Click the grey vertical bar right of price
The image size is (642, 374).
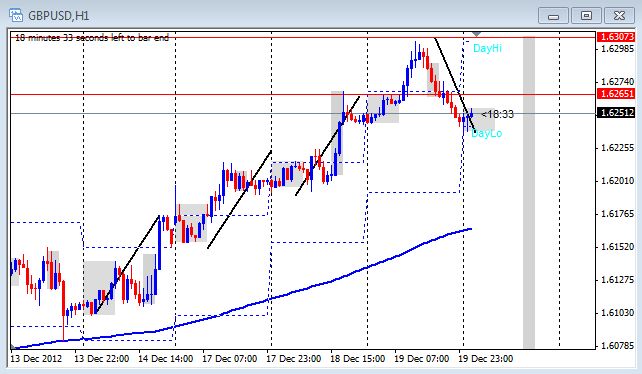point(529,192)
